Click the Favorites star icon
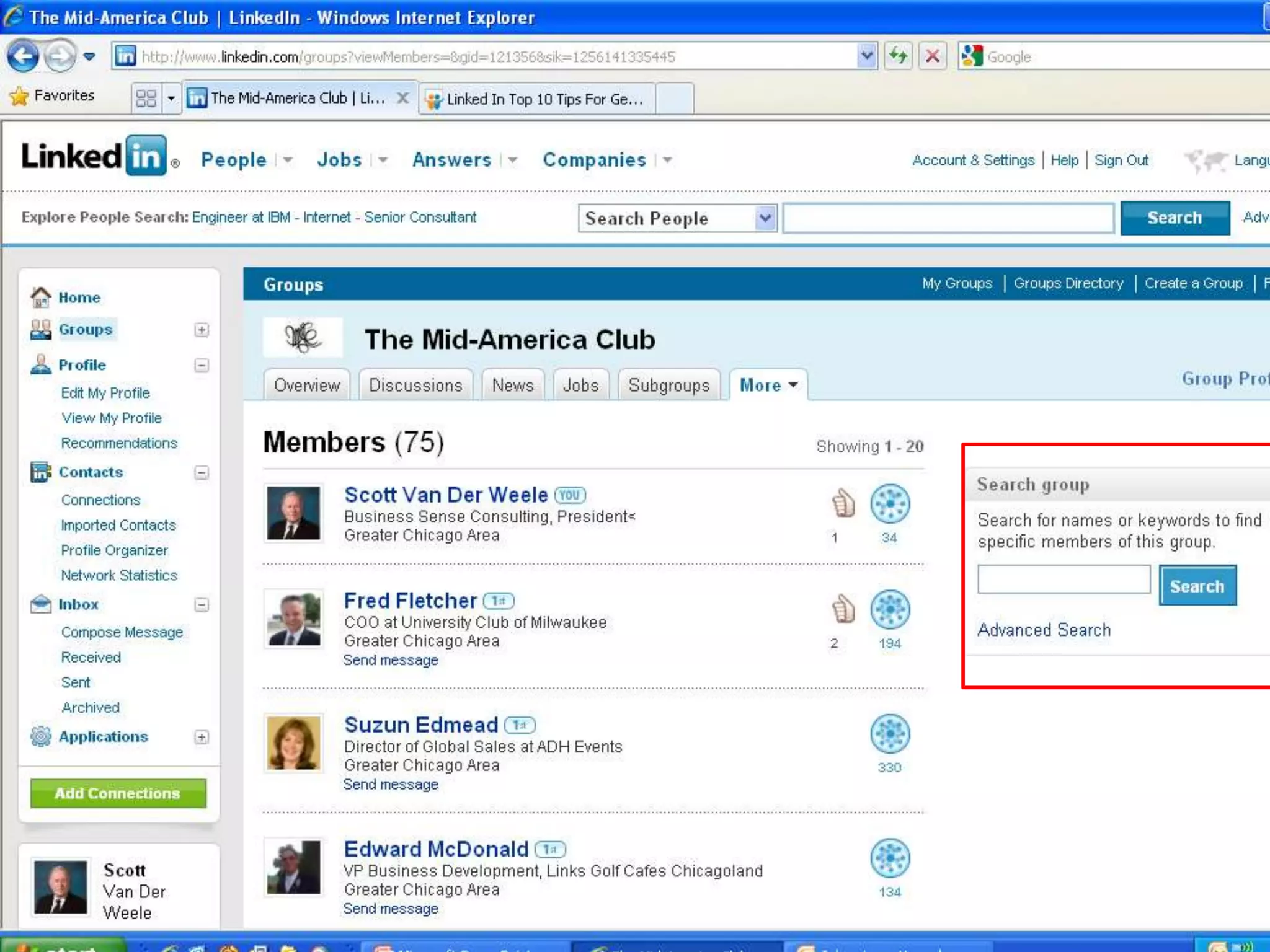This screenshot has height=952, width=1270. [x=20, y=96]
